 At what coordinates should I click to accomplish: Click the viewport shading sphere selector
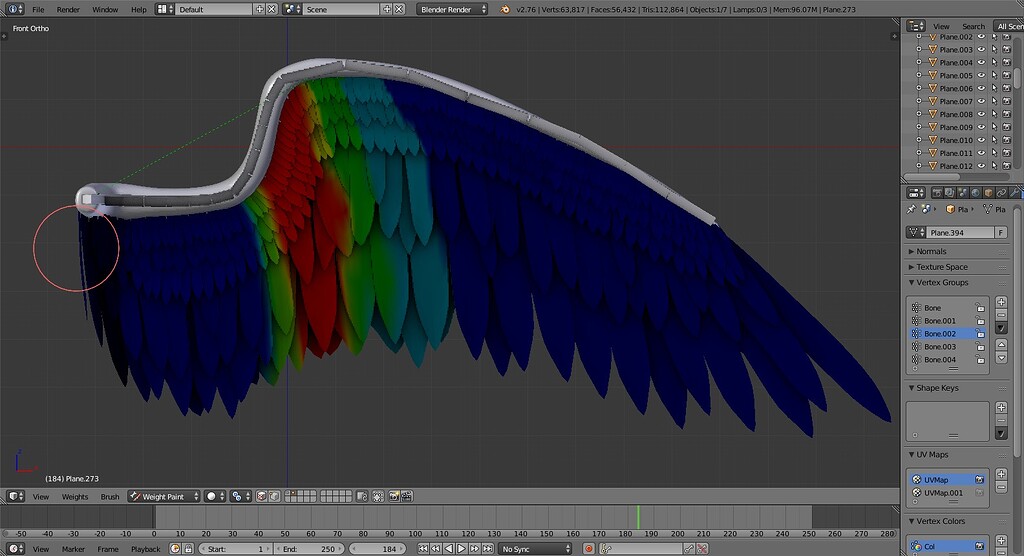click(216, 497)
